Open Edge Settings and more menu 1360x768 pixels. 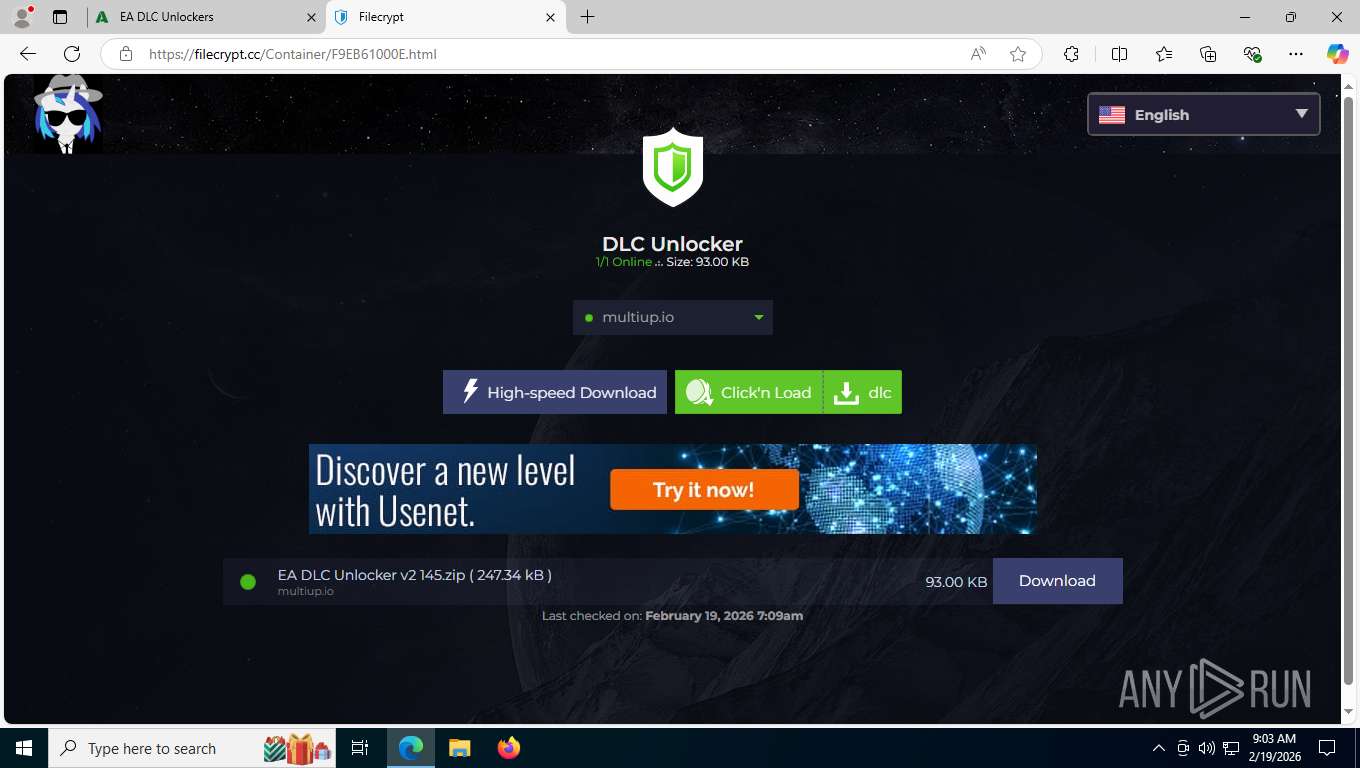pyautogui.click(x=1296, y=54)
